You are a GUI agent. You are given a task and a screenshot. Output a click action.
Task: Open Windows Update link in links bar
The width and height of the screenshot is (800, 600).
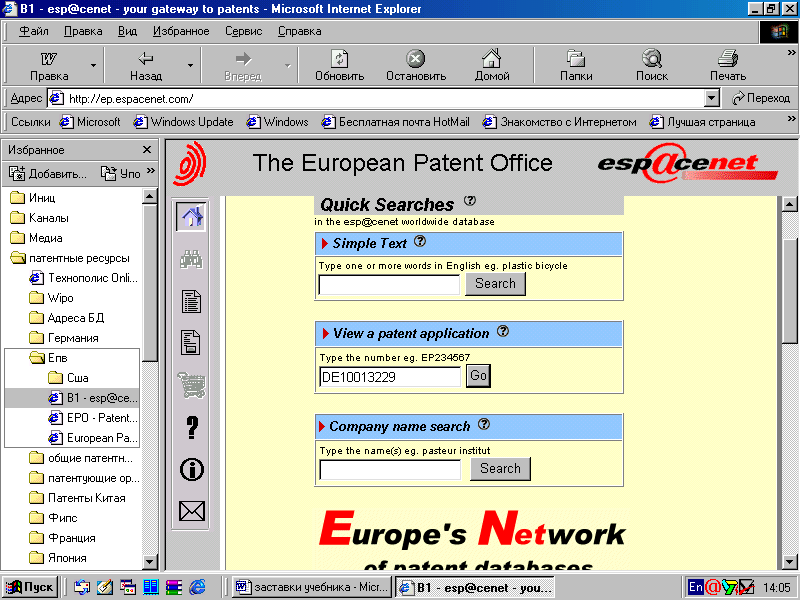(183, 122)
